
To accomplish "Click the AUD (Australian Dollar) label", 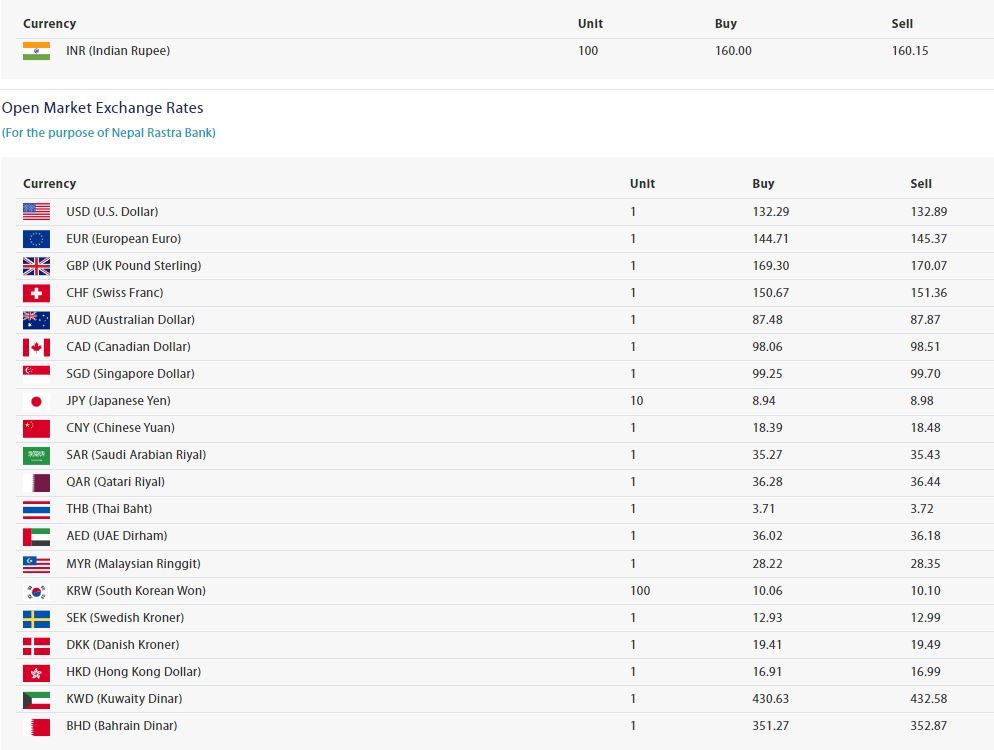I will [130, 320].
